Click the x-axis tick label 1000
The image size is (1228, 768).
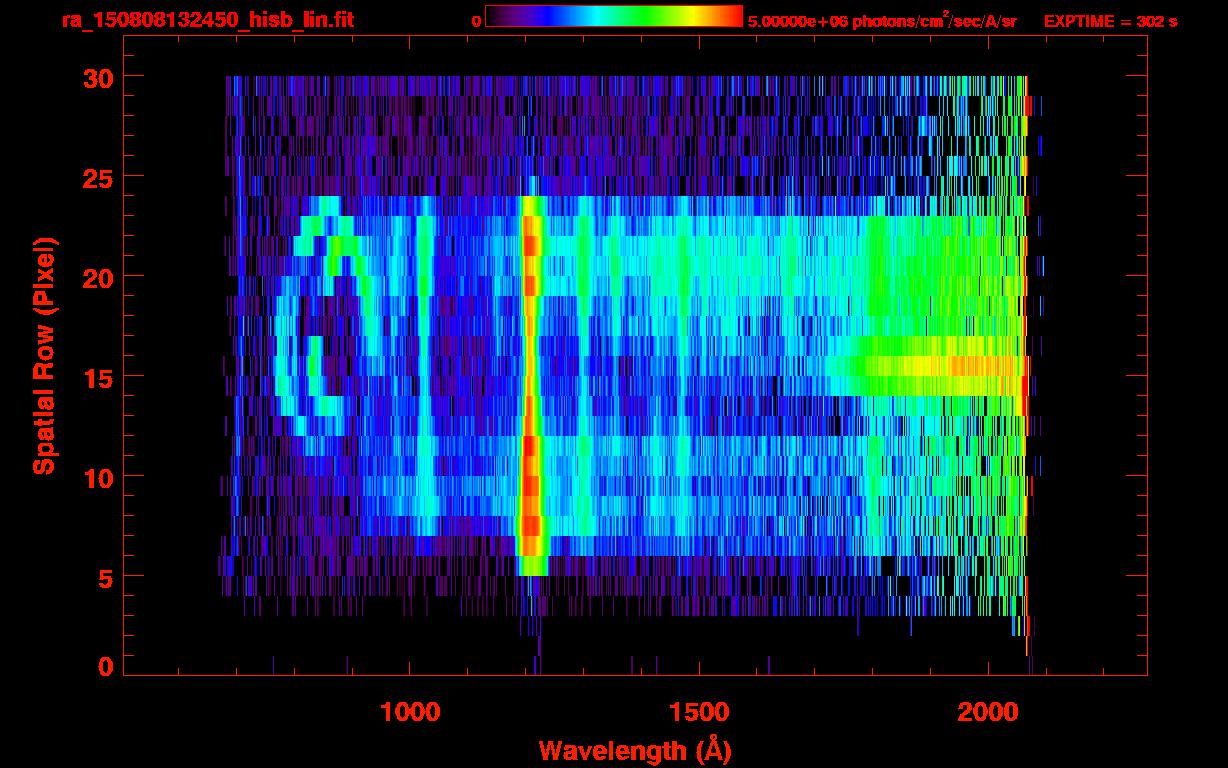(411, 712)
